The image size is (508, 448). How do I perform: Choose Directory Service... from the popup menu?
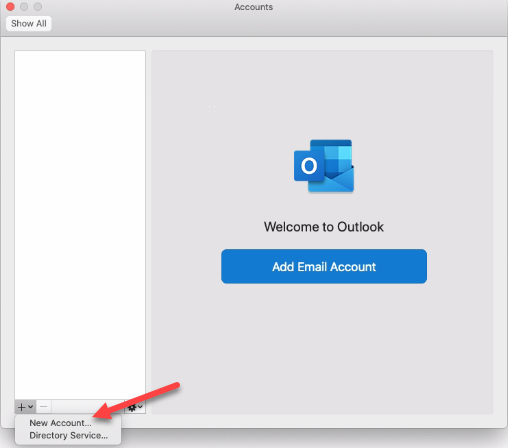(68, 435)
